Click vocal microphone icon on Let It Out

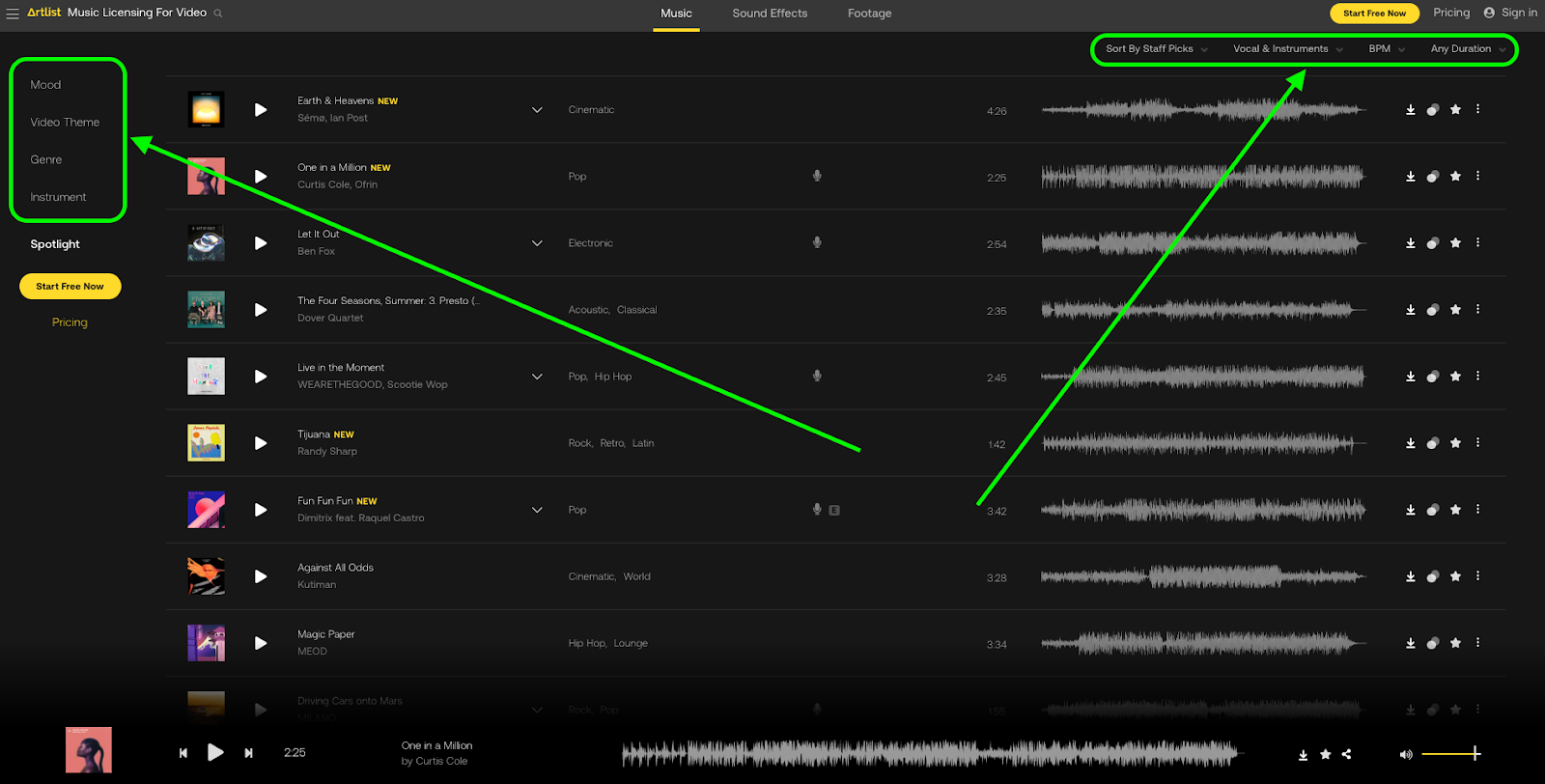pos(817,242)
